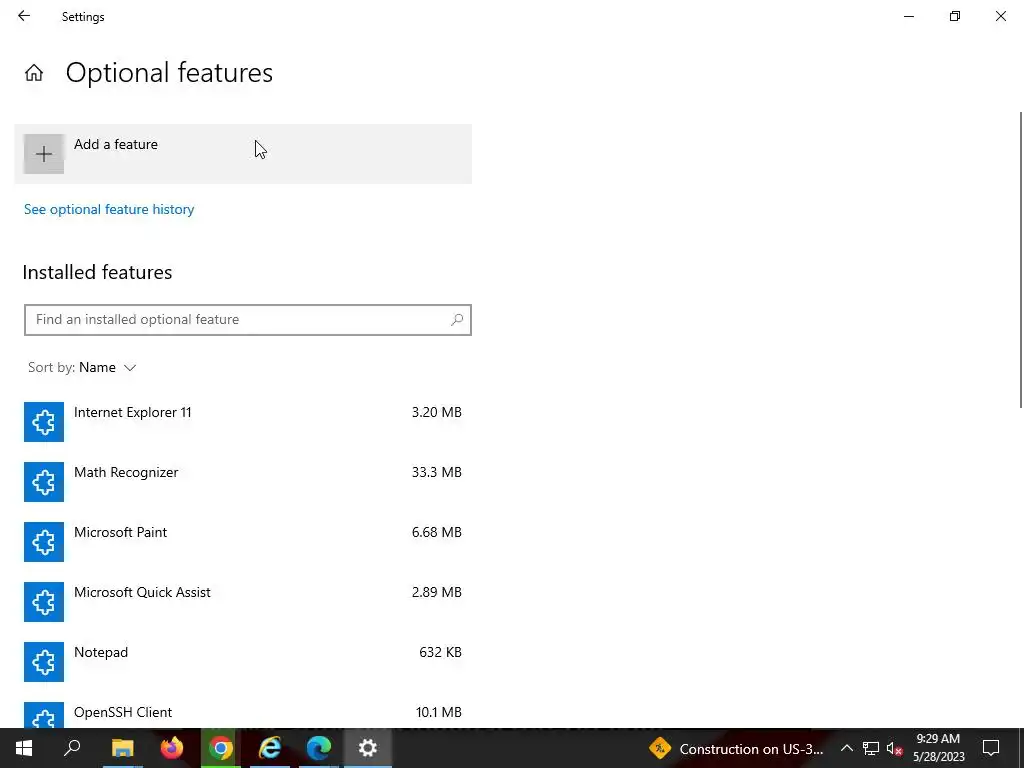Click the Find an installed optional feature field
Screen dimensions: 1024x768
pos(248,320)
